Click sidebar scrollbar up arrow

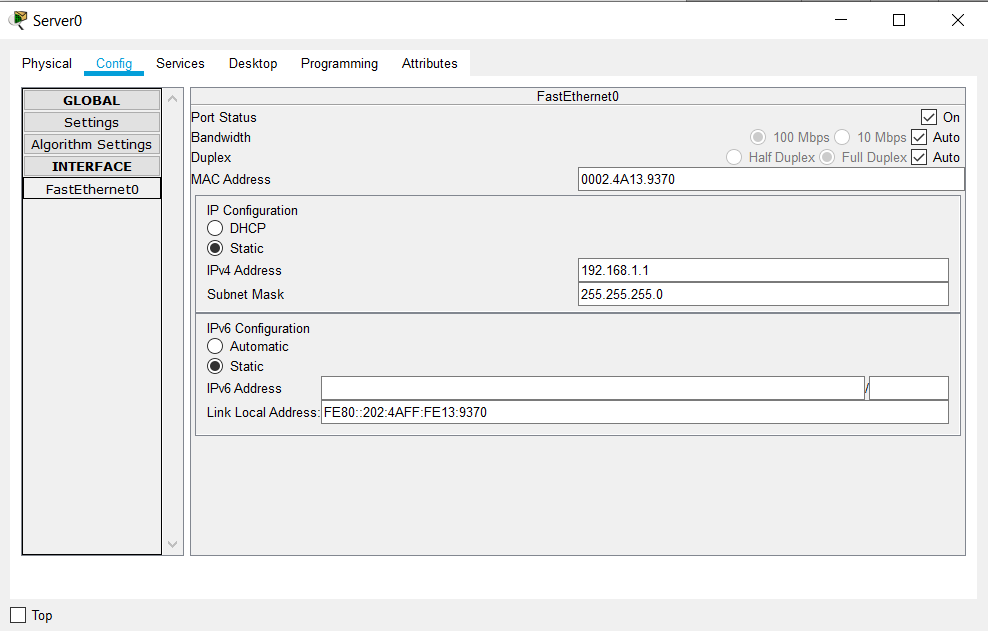(x=173, y=99)
